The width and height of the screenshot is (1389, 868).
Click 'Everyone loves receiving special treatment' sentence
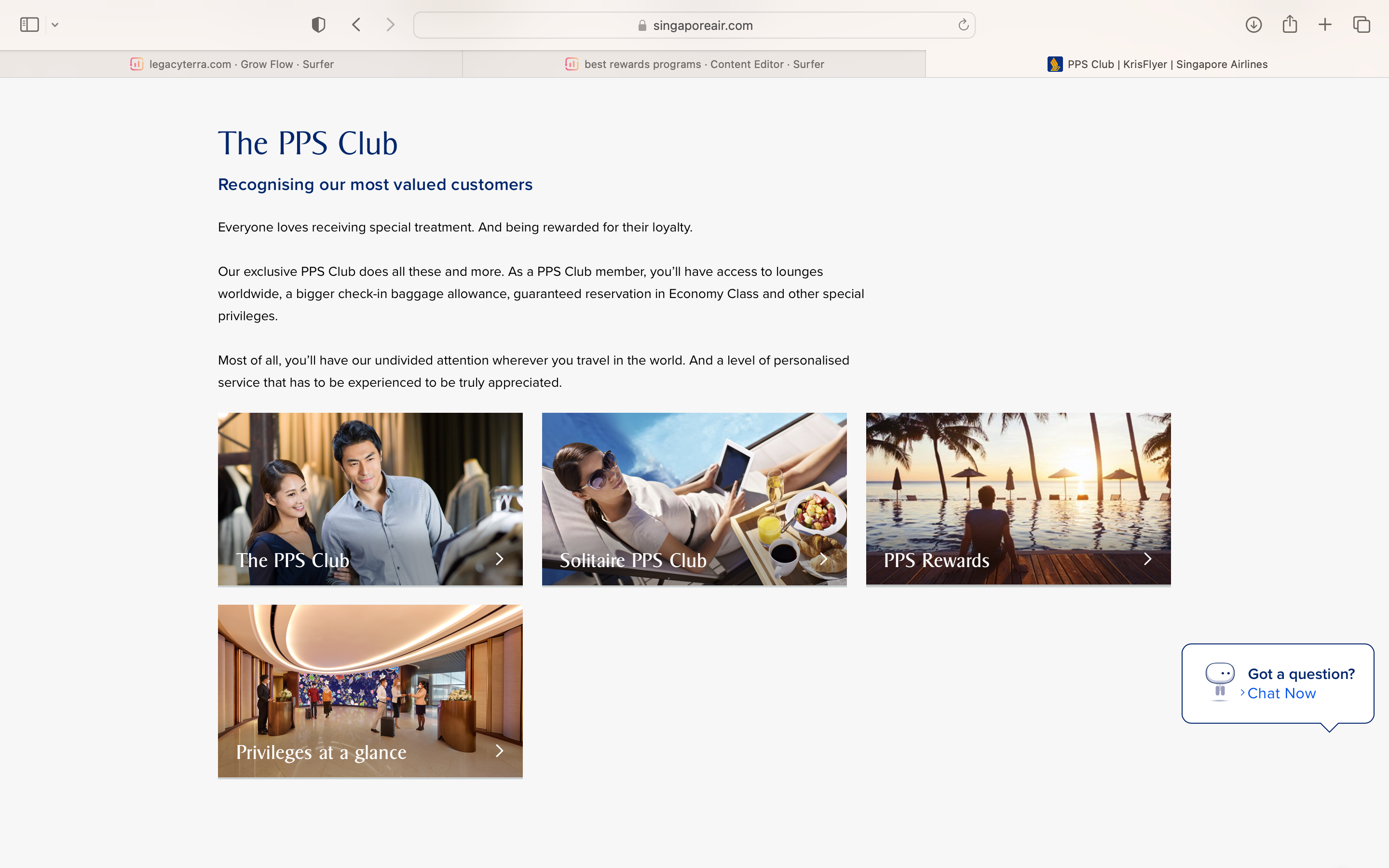(x=455, y=227)
